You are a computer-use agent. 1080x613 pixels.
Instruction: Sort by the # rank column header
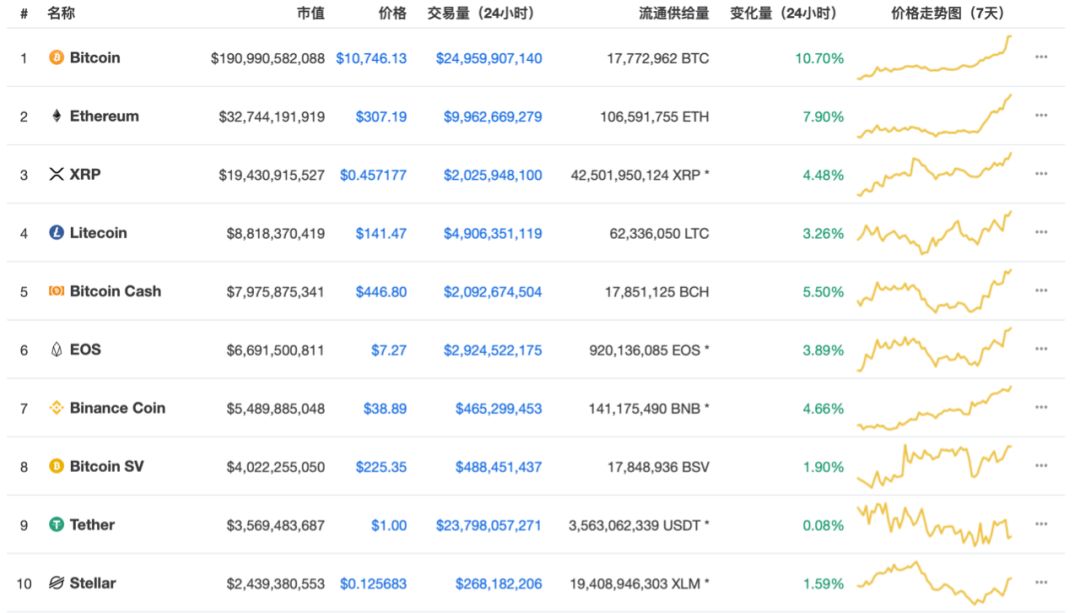click(23, 13)
